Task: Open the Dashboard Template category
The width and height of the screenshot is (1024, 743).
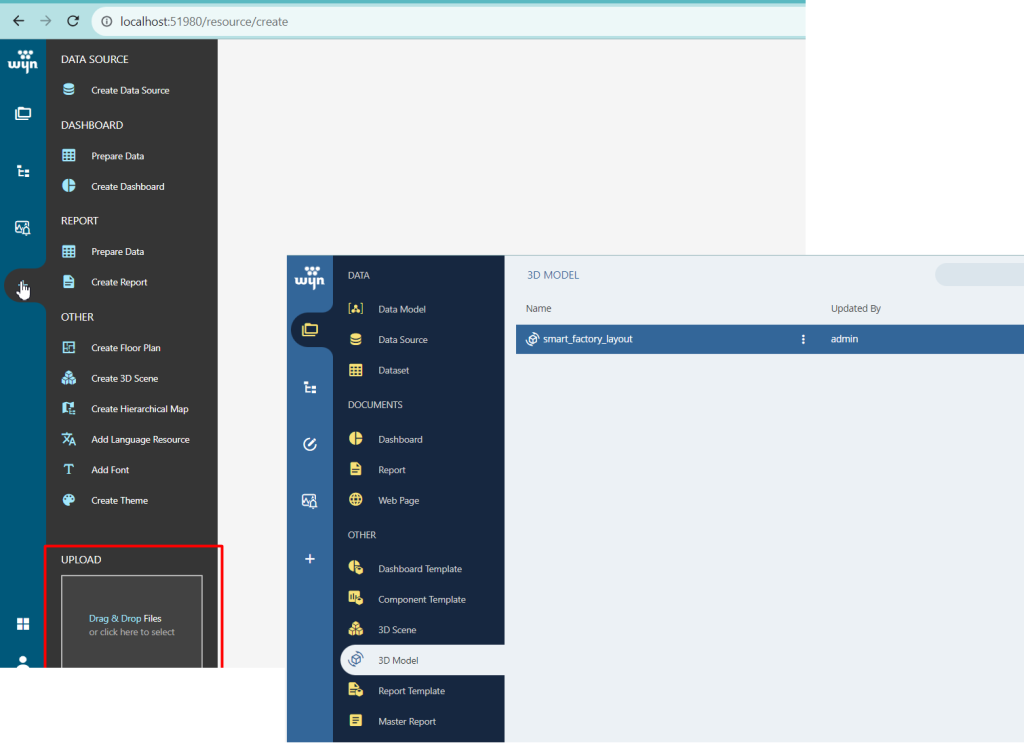Action: click(419, 569)
